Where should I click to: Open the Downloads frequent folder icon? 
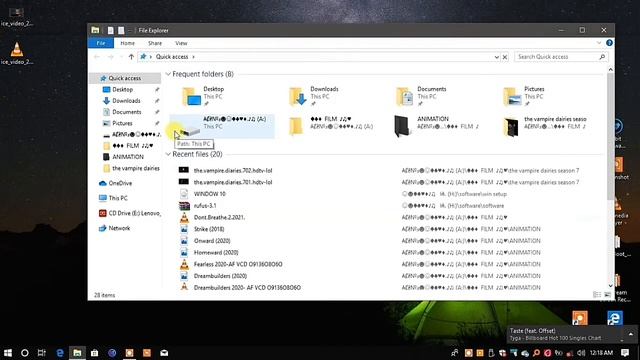pyautogui.click(x=298, y=97)
